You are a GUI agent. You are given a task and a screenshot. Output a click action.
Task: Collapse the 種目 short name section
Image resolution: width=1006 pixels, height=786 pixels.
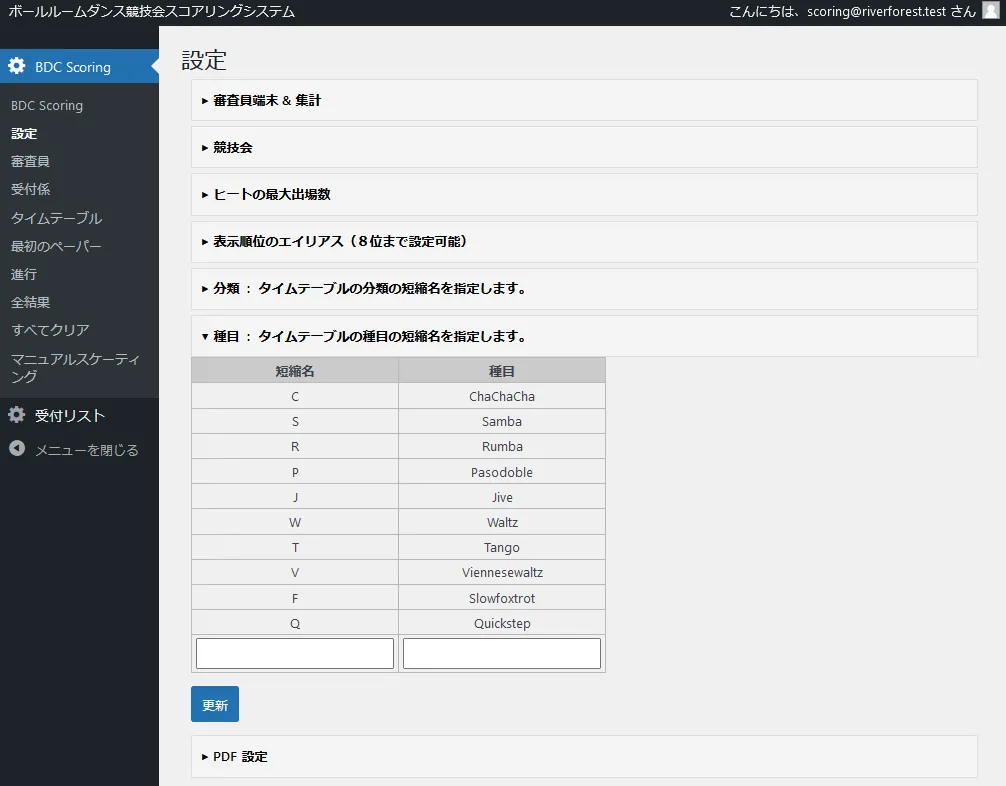coord(369,336)
